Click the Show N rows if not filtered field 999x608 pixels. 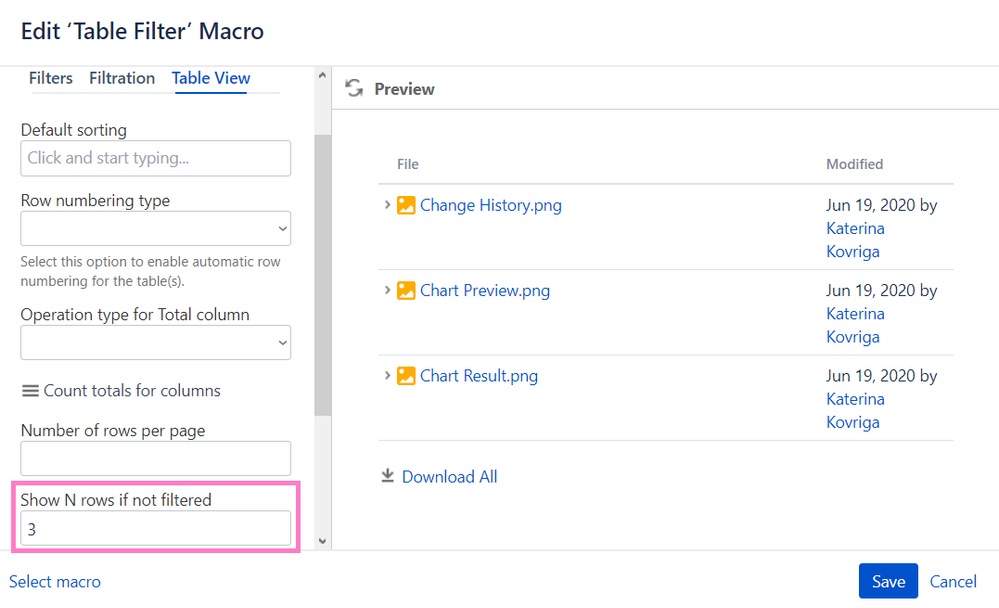(x=155, y=528)
